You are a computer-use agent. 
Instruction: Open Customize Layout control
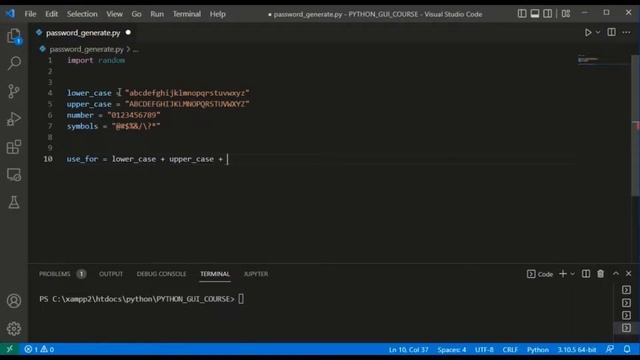pos(566,13)
